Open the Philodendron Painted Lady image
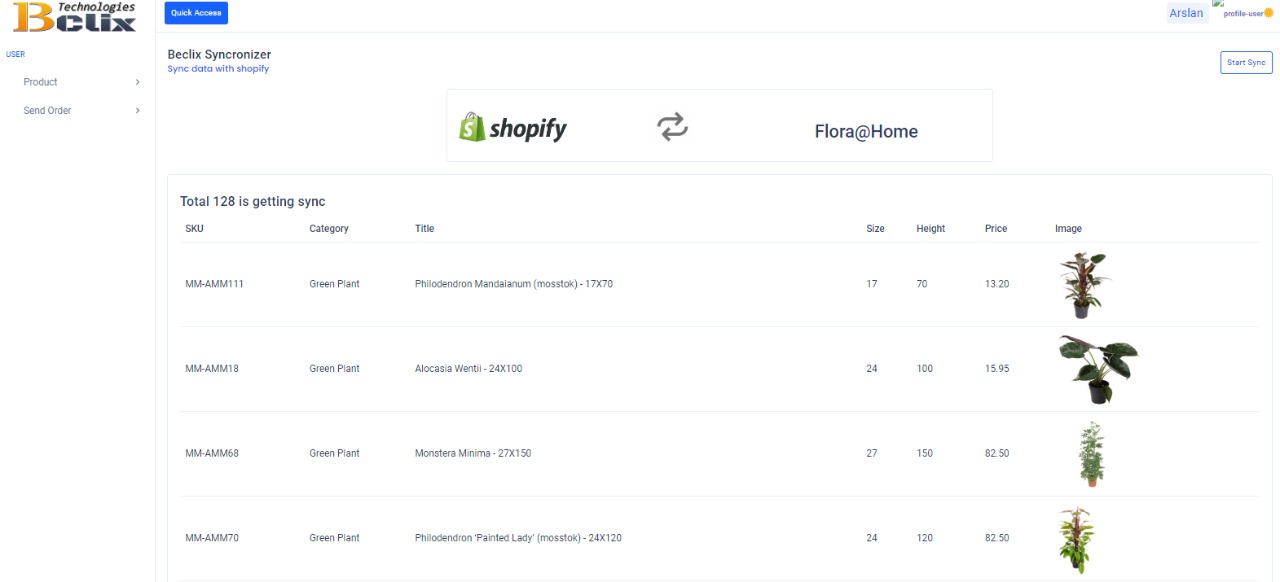The image size is (1280, 582). point(1077,539)
